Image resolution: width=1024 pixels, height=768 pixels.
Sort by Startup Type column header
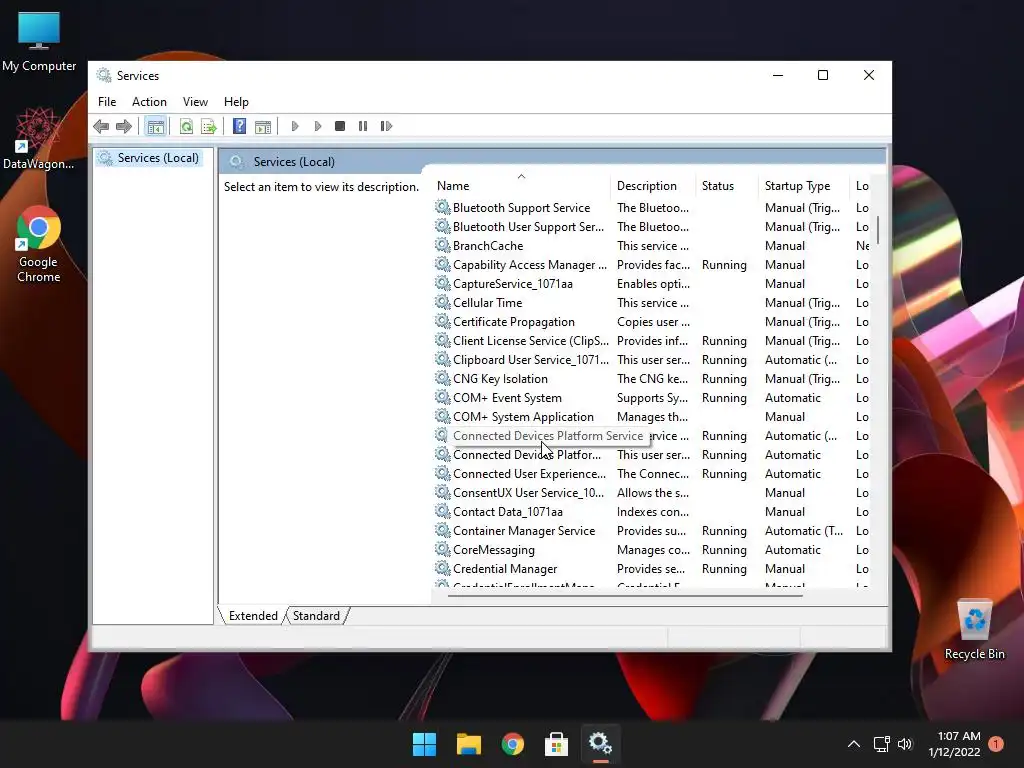pos(804,185)
